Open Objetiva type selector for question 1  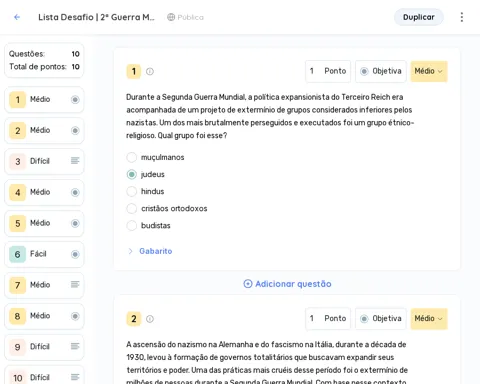(381, 71)
